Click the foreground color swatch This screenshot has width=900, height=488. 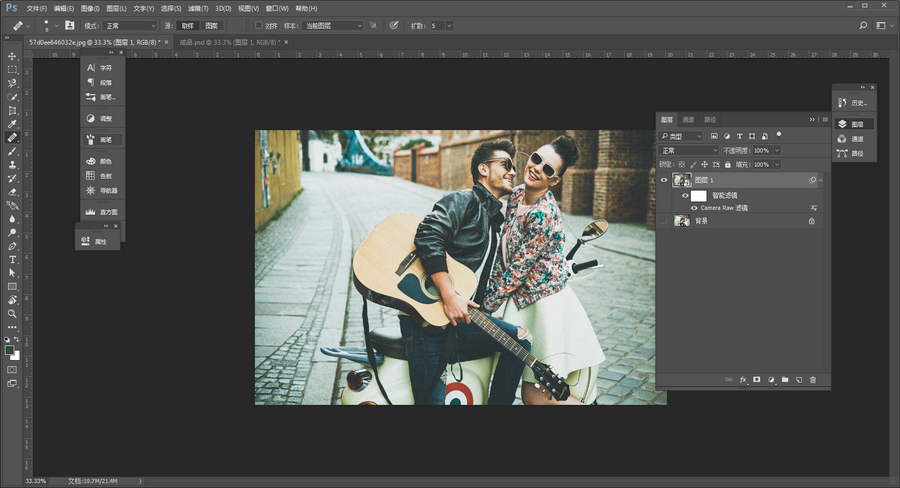click(9, 350)
